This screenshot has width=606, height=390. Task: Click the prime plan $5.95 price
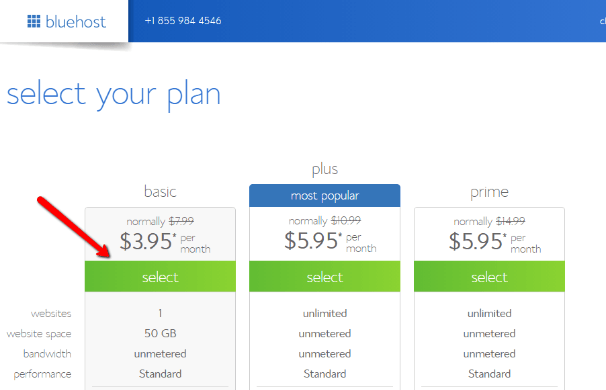pos(495,242)
